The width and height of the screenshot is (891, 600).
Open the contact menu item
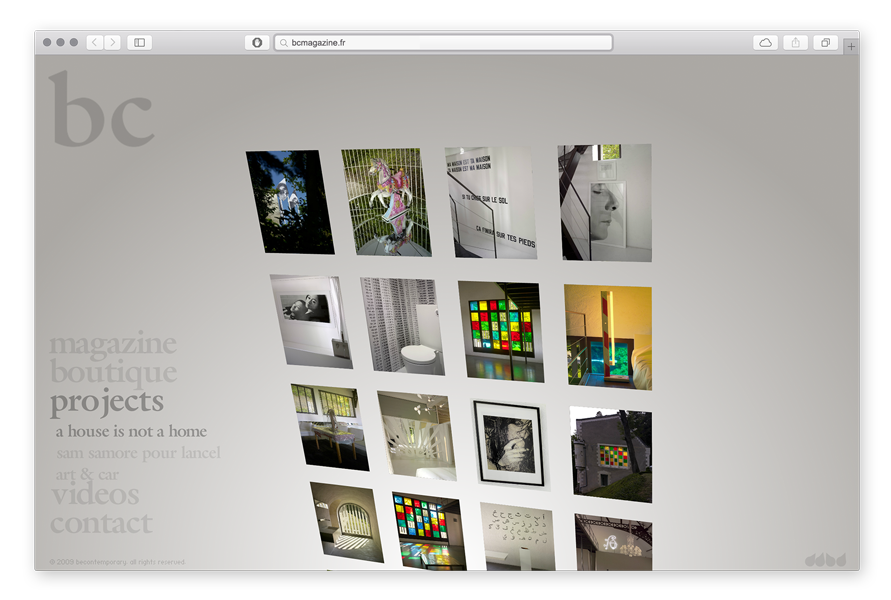pos(101,523)
